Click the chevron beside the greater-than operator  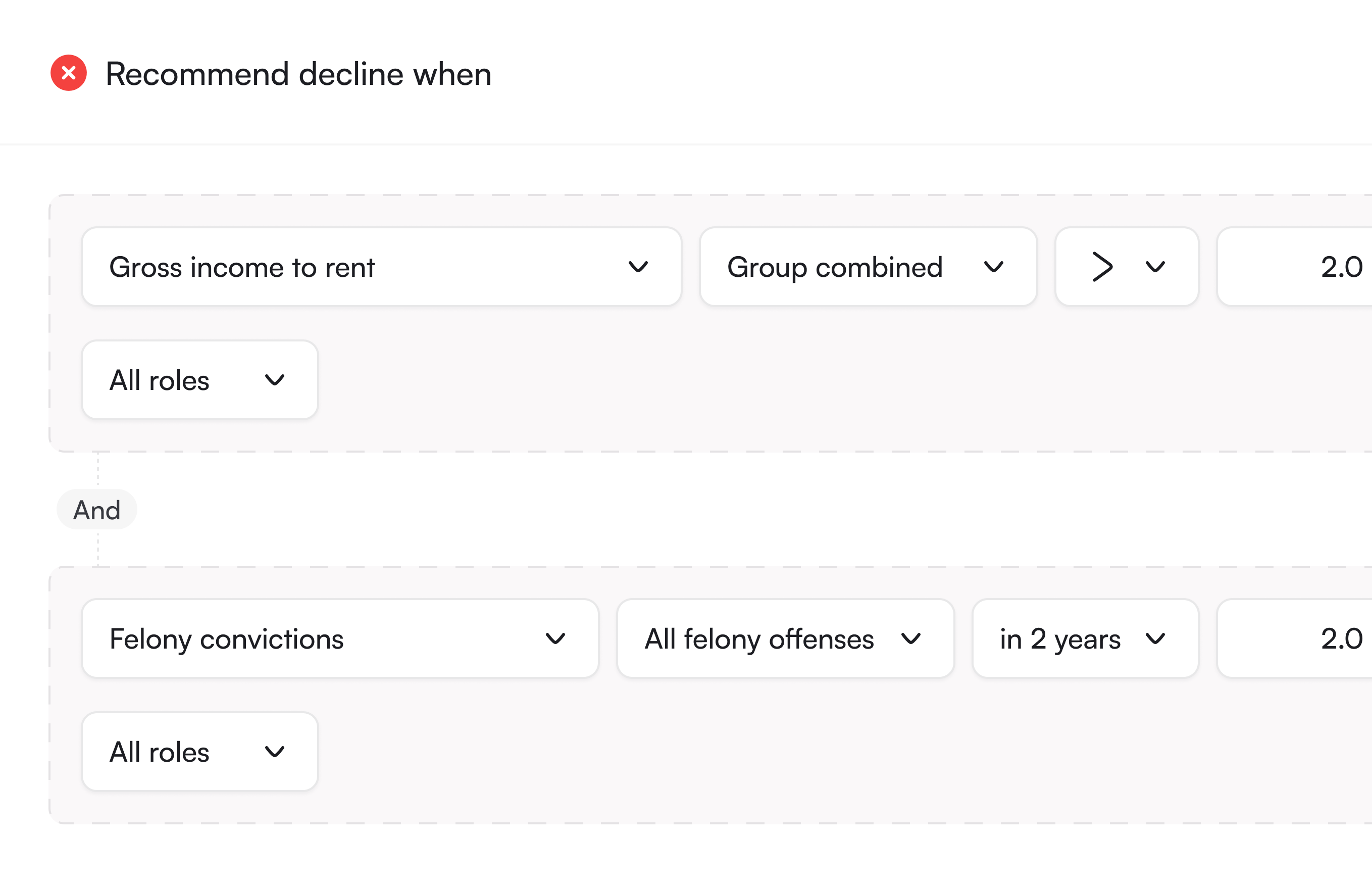point(1155,267)
